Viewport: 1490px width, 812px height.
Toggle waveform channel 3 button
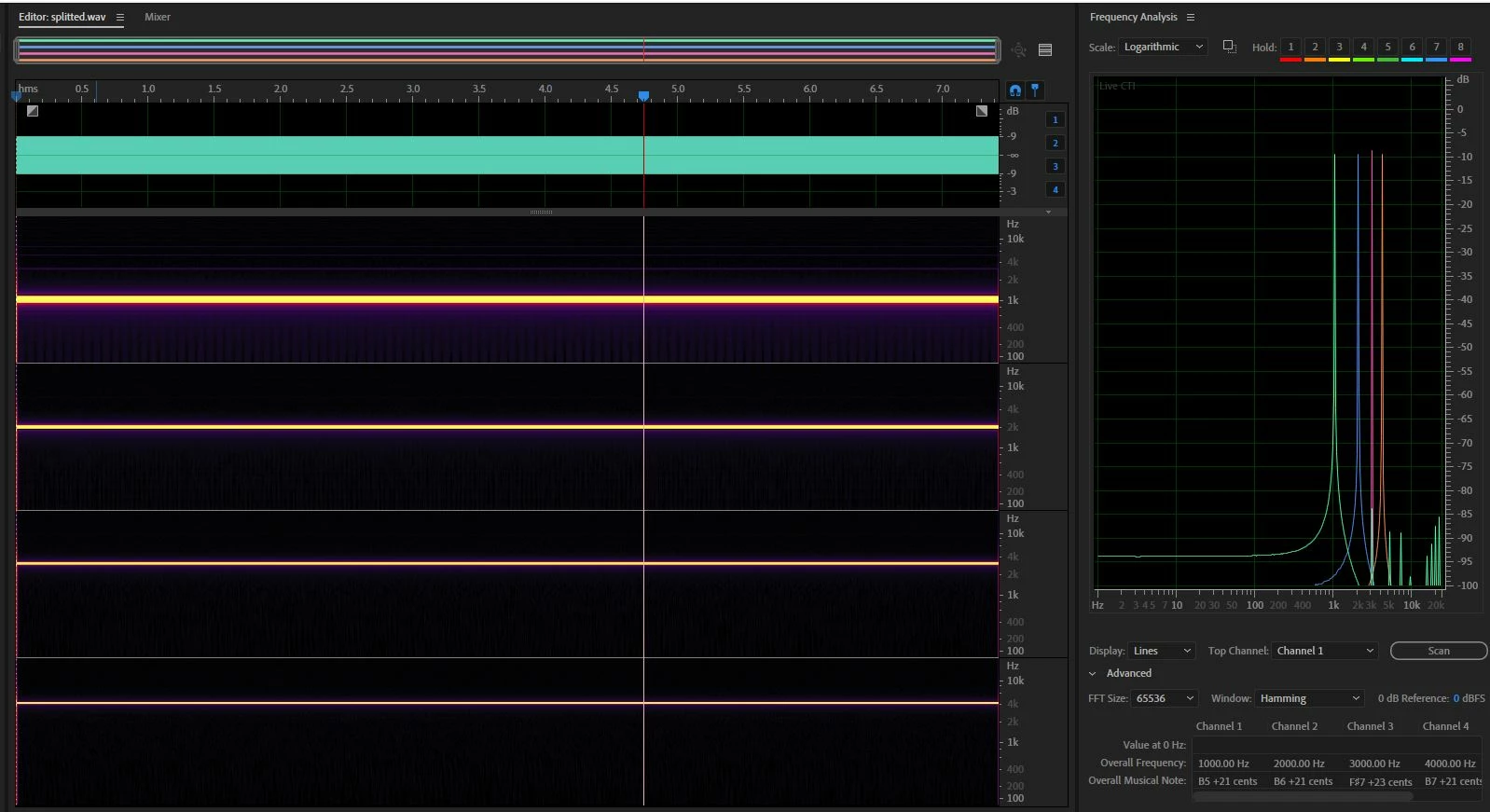pyautogui.click(x=1055, y=166)
